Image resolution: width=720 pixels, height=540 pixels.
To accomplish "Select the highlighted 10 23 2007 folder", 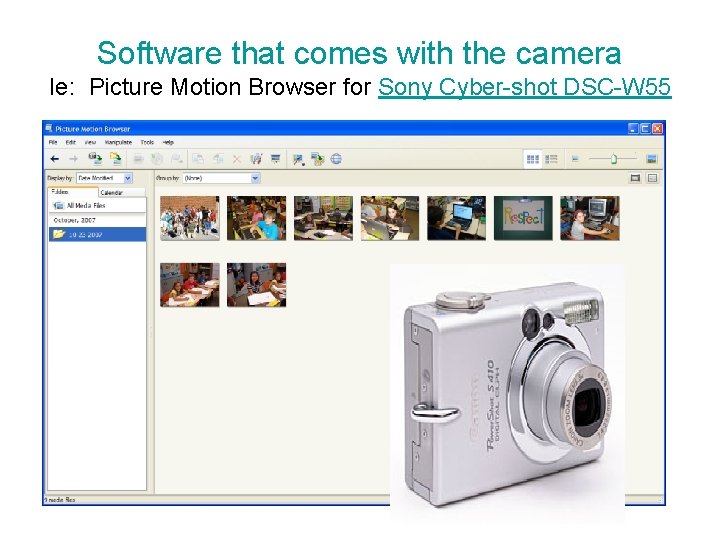I will (97, 235).
